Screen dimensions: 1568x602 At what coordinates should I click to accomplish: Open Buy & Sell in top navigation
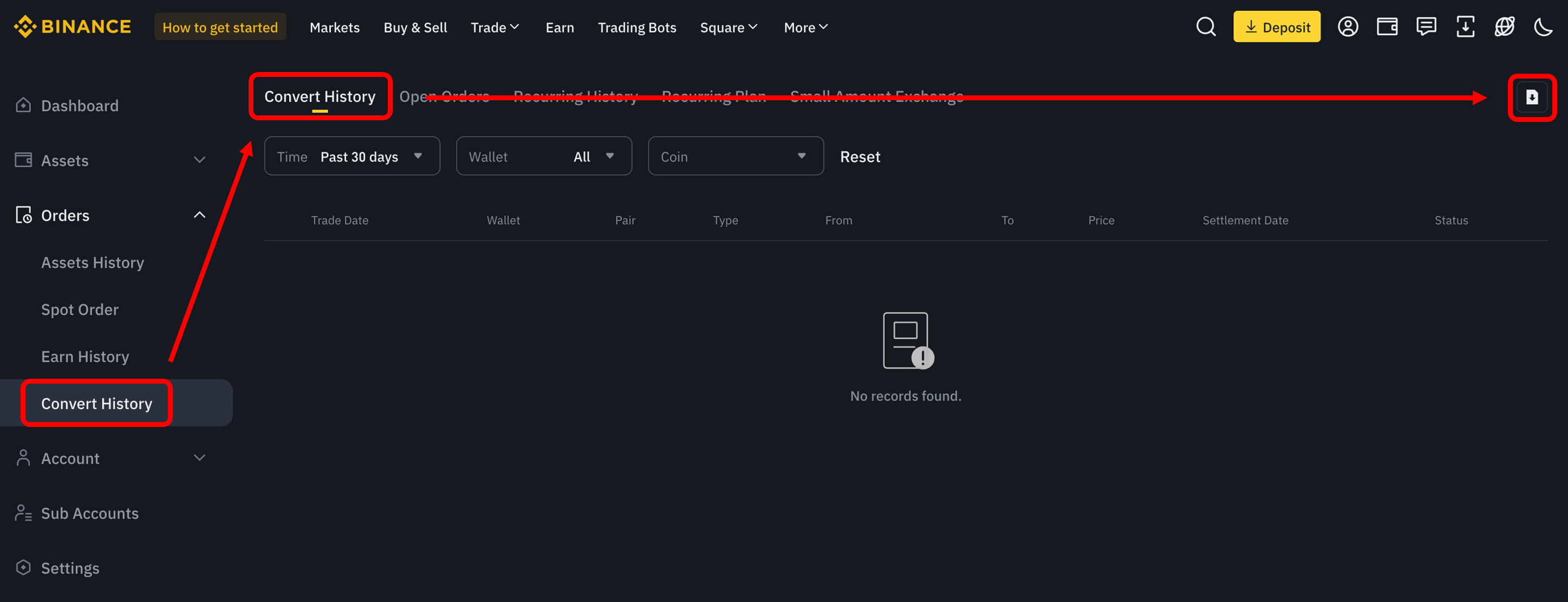click(415, 28)
